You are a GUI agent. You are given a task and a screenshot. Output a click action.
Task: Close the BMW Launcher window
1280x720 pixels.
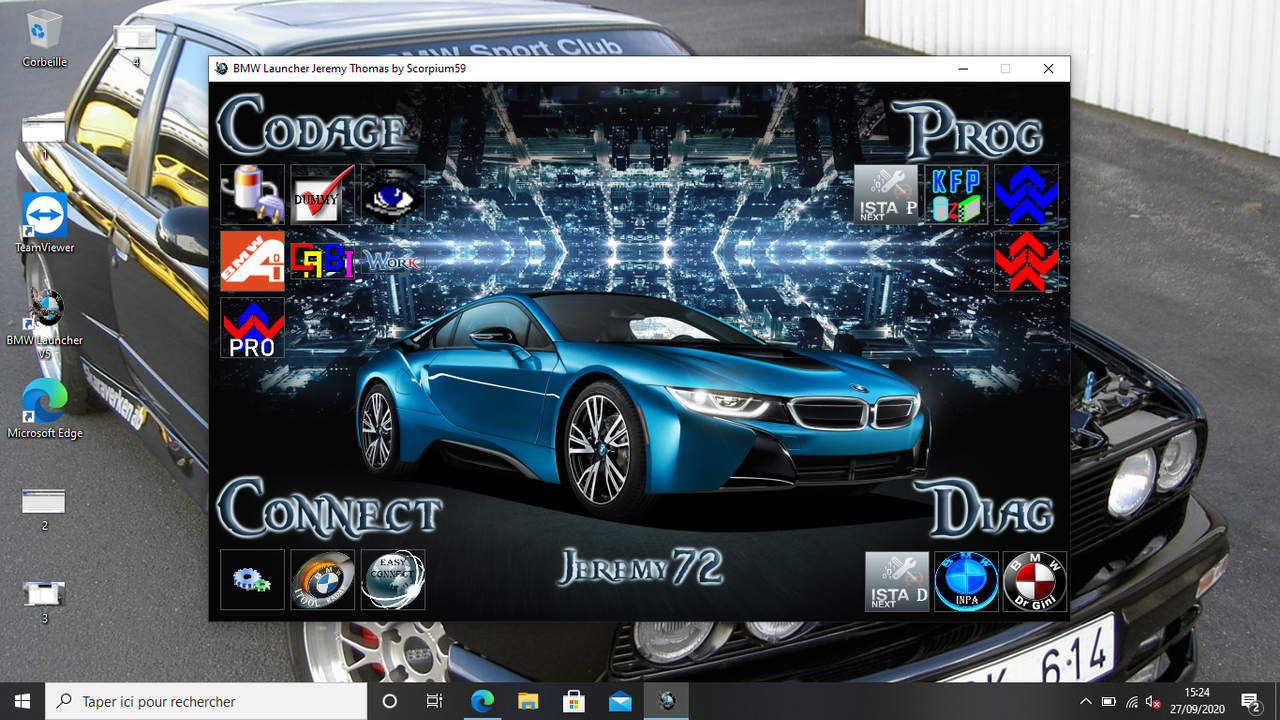[x=1048, y=69]
